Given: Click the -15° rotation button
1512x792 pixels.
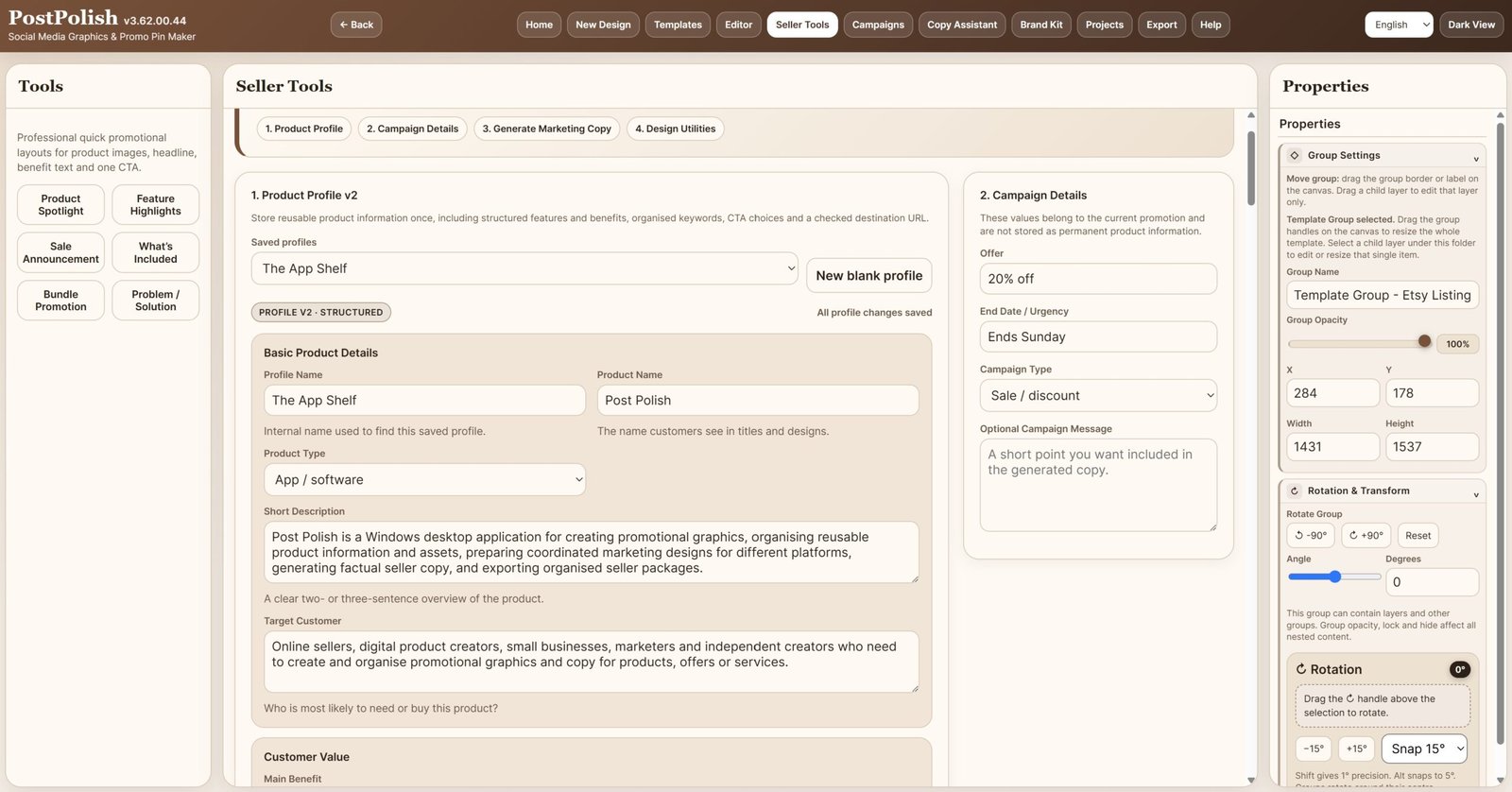Looking at the screenshot, I should pos(1314,749).
